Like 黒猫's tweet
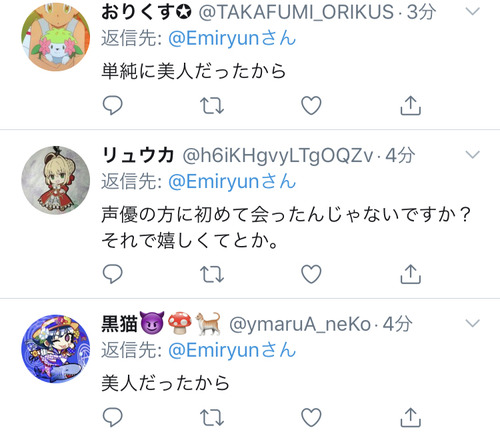500x440 pixels. [311, 417]
